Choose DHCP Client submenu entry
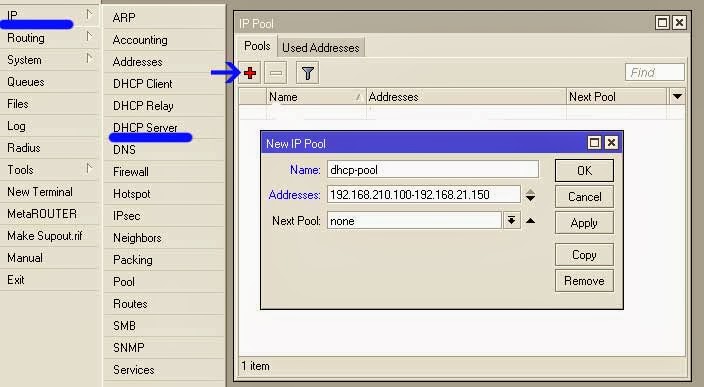The width and height of the screenshot is (704, 387). pos(164,84)
